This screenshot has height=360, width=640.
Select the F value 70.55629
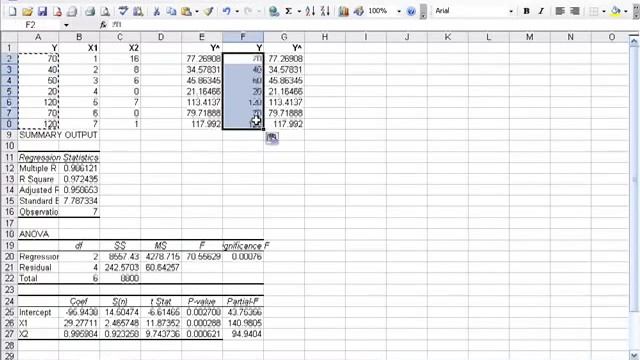pos(202,257)
